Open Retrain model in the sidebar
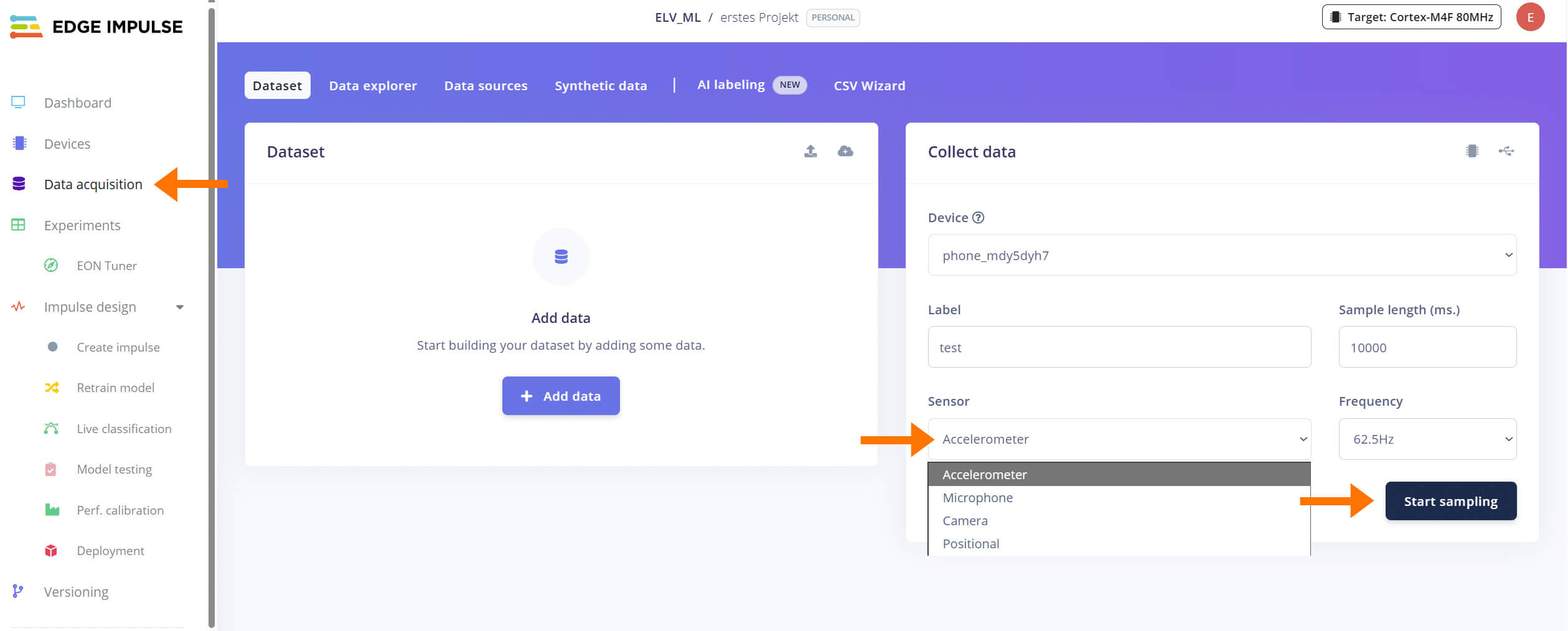The height and width of the screenshot is (631, 1568). 116,388
